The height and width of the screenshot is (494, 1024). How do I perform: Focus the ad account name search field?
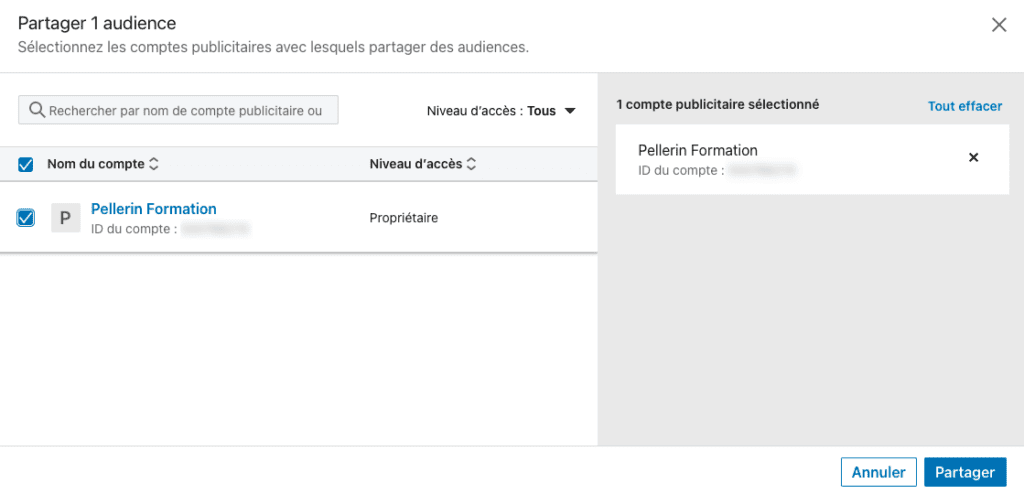pyautogui.click(x=185, y=111)
